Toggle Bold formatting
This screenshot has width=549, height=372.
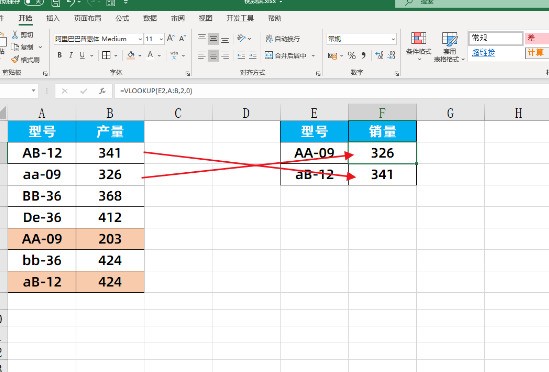pyautogui.click(x=60, y=55)
